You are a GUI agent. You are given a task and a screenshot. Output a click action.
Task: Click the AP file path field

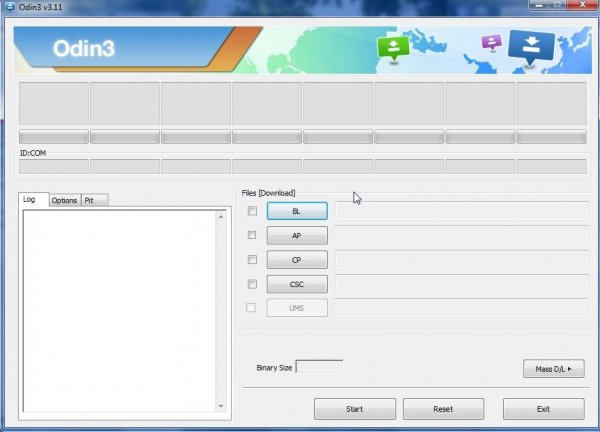[x=462, y=235]
